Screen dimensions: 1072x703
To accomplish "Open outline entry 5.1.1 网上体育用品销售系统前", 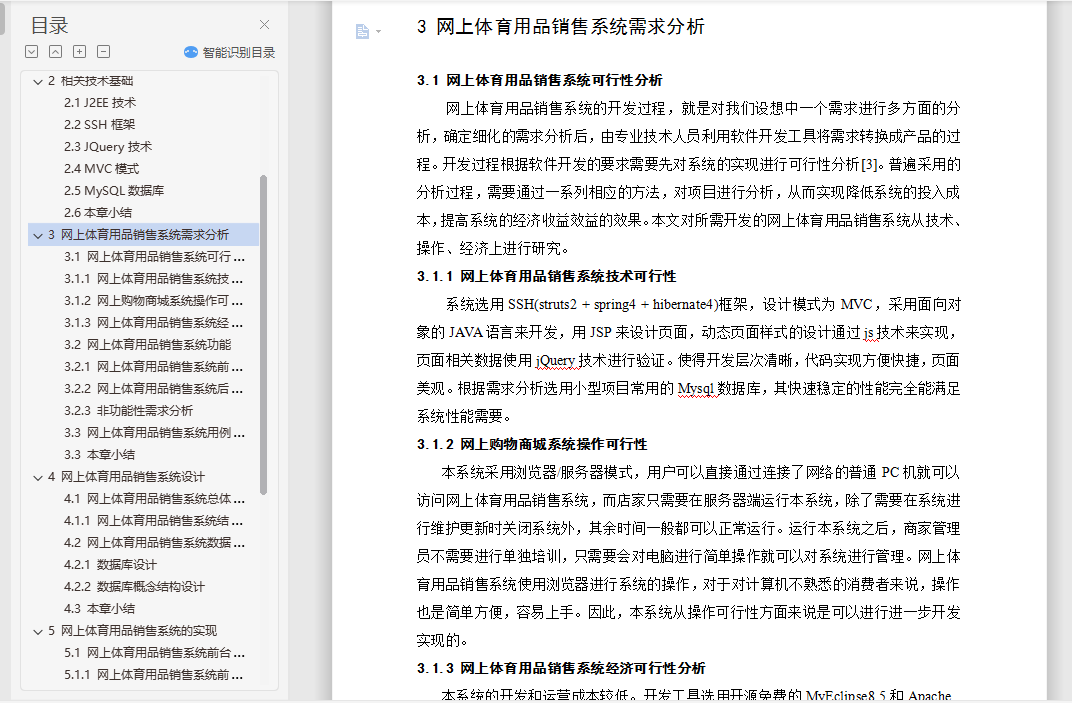I will (154, 674).
